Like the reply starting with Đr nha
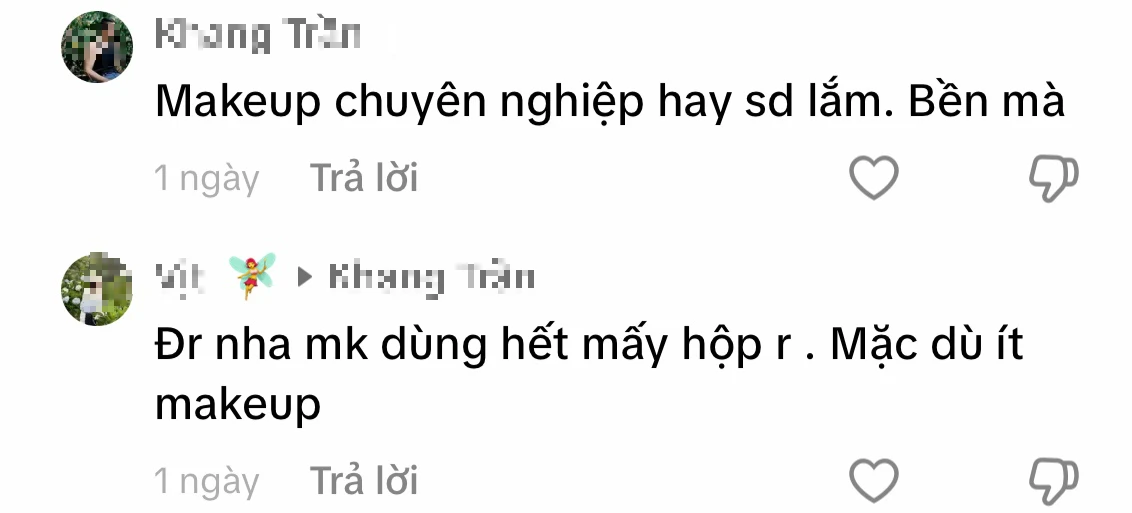The height and width of the screenshot is (513, 1132). (874, 480)
